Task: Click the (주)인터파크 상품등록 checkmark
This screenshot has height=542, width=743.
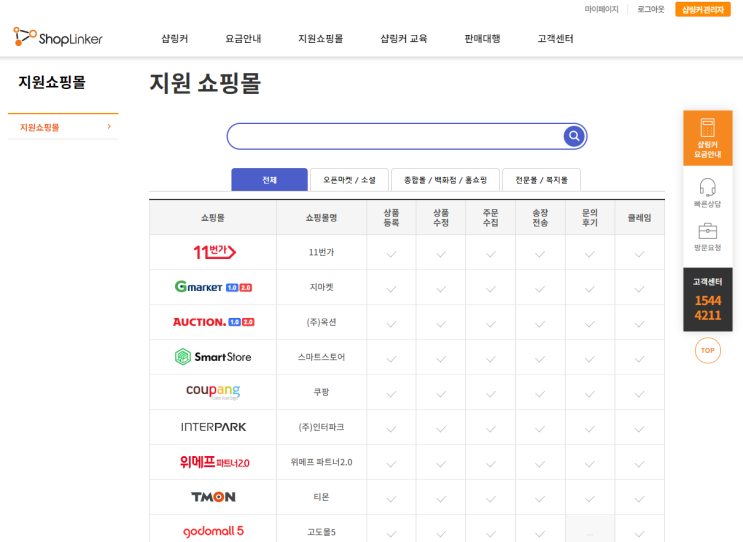Action: [x=391, y=429]
